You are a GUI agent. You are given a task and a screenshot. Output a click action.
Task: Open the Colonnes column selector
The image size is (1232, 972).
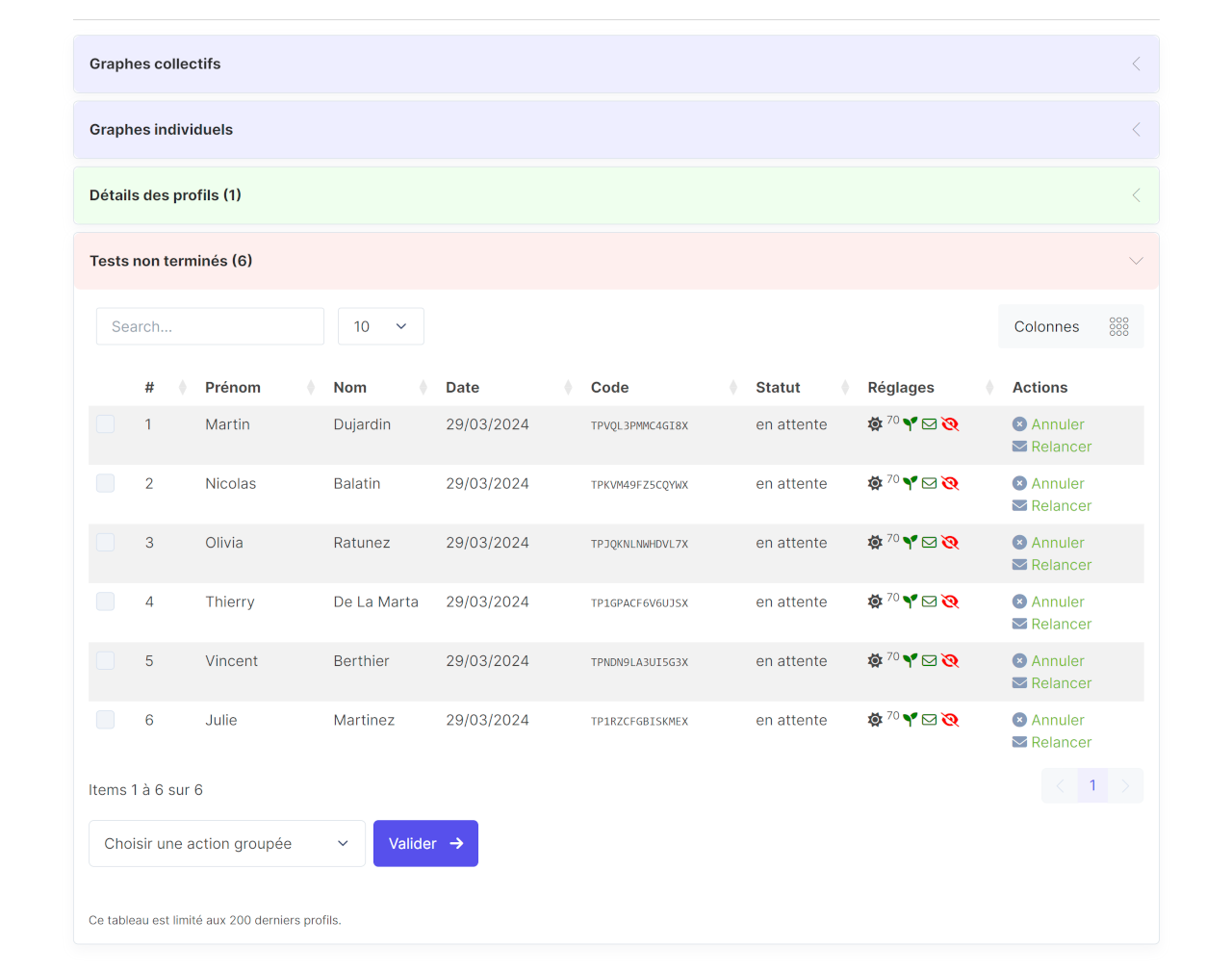coord(1071,327)
